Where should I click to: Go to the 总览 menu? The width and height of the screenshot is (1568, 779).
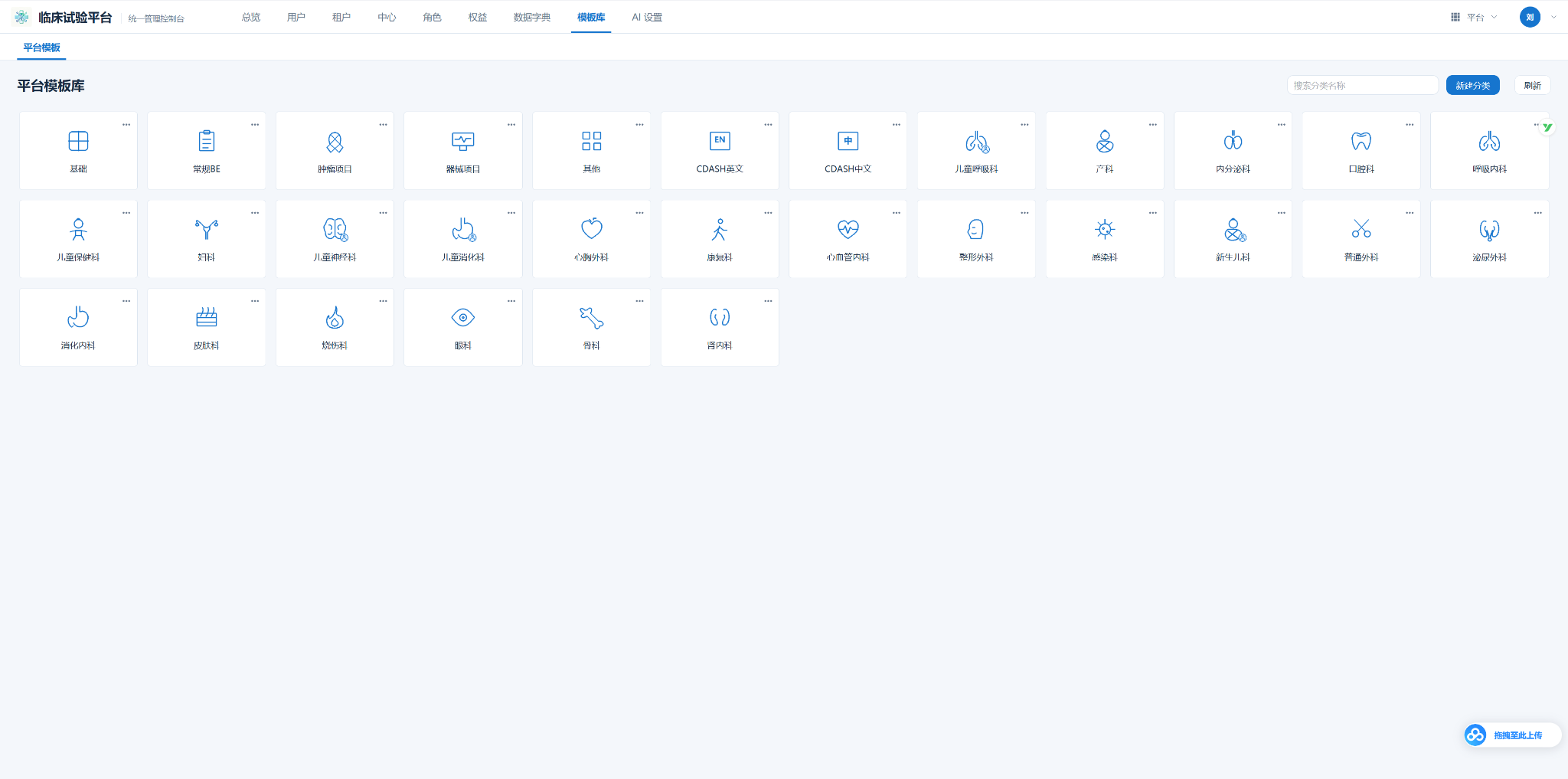(251, 17)
